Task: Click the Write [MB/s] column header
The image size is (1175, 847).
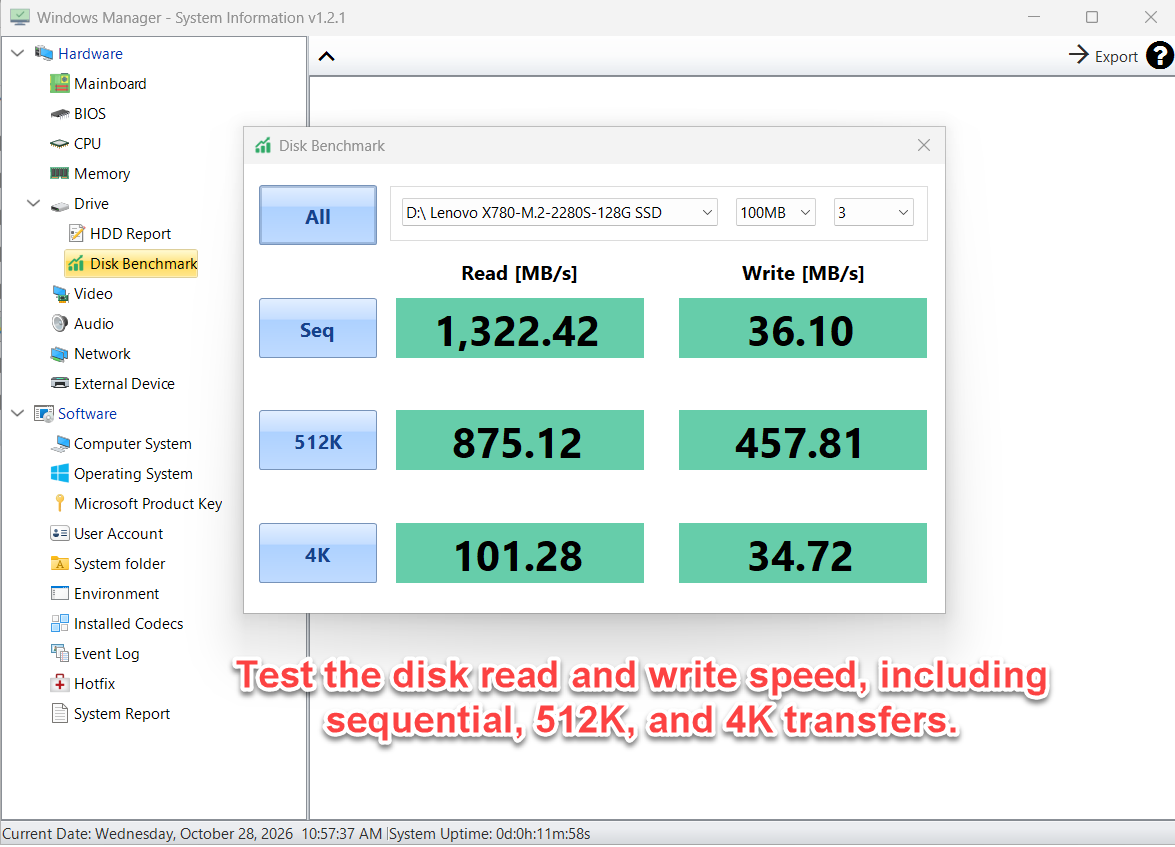Action: [803, 274]
